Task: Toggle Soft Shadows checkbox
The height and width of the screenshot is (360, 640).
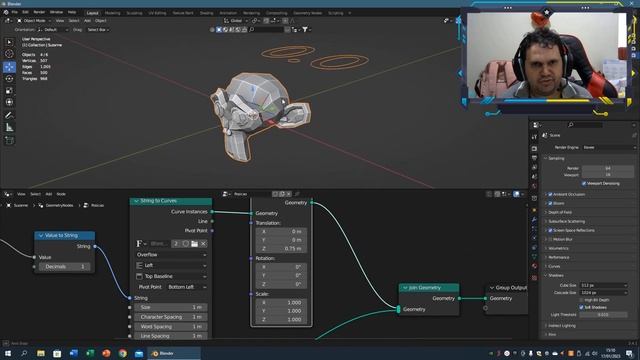Action: (581, 307)
